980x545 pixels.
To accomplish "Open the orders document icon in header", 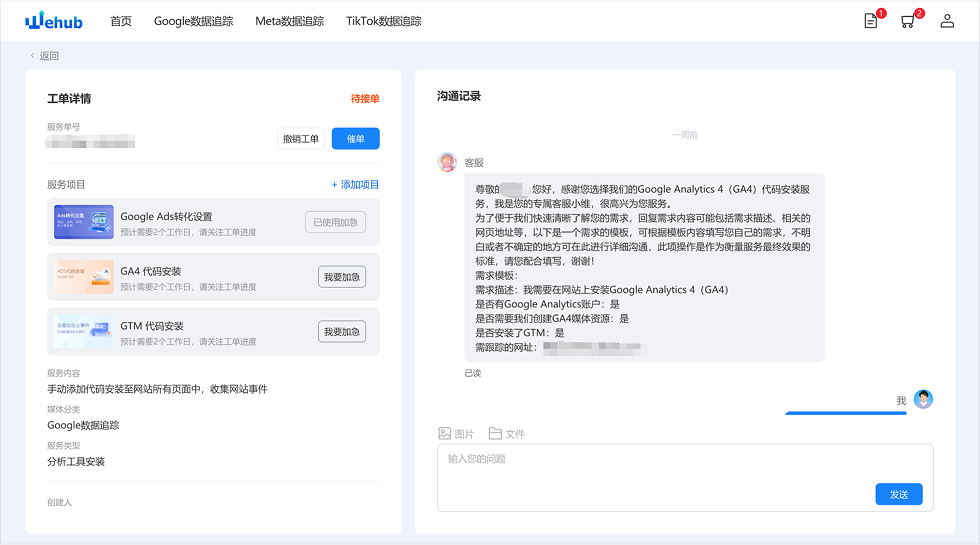I will tap(871, 21).
